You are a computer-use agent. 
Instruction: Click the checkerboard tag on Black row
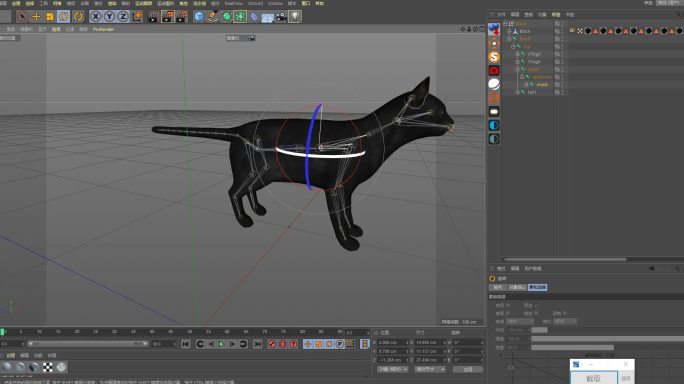[x=580, y=31]
